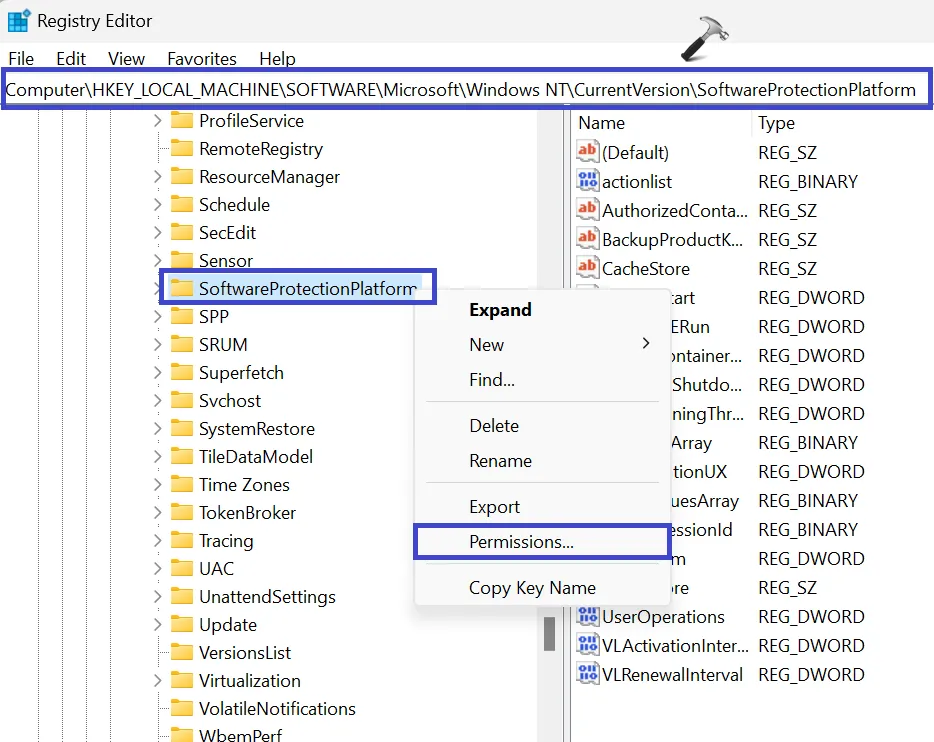The width and height of the screenshot is (934, 742).
Task: Click the Superfetch folder icon
Action: (181, 372)
